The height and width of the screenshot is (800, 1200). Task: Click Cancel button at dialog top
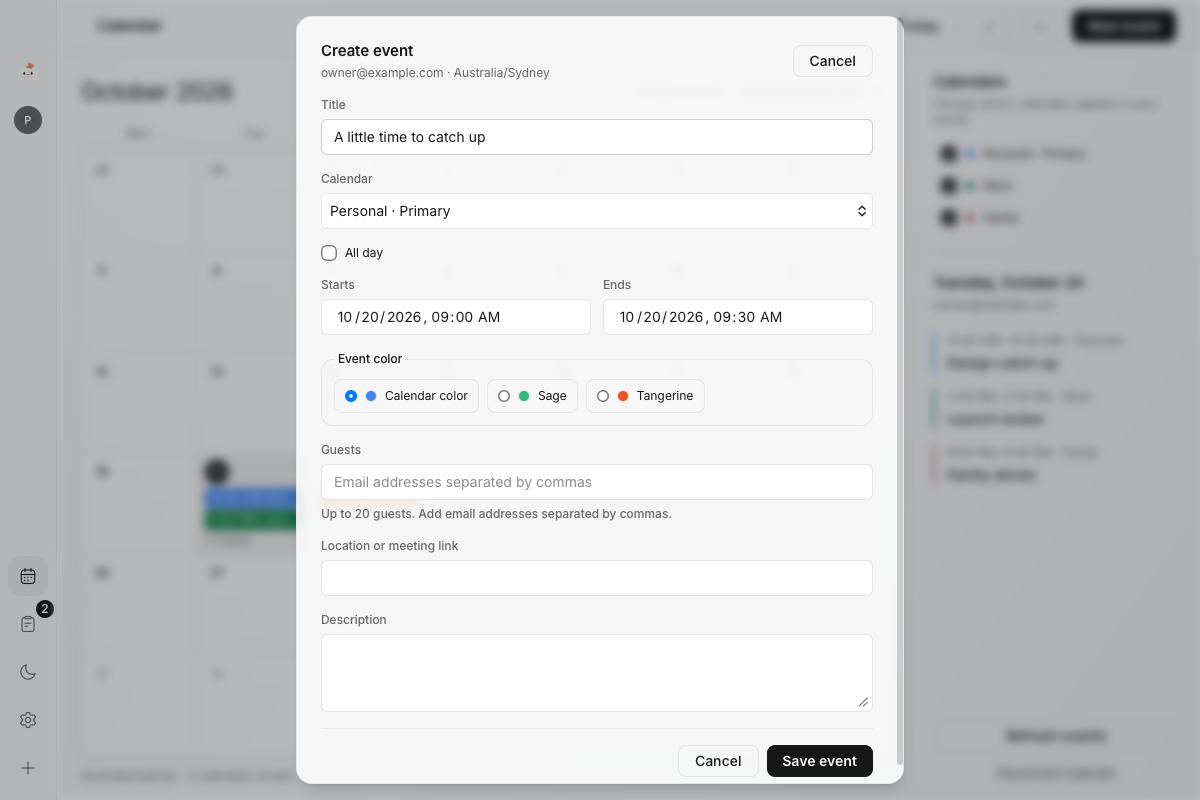pos(833,61)
